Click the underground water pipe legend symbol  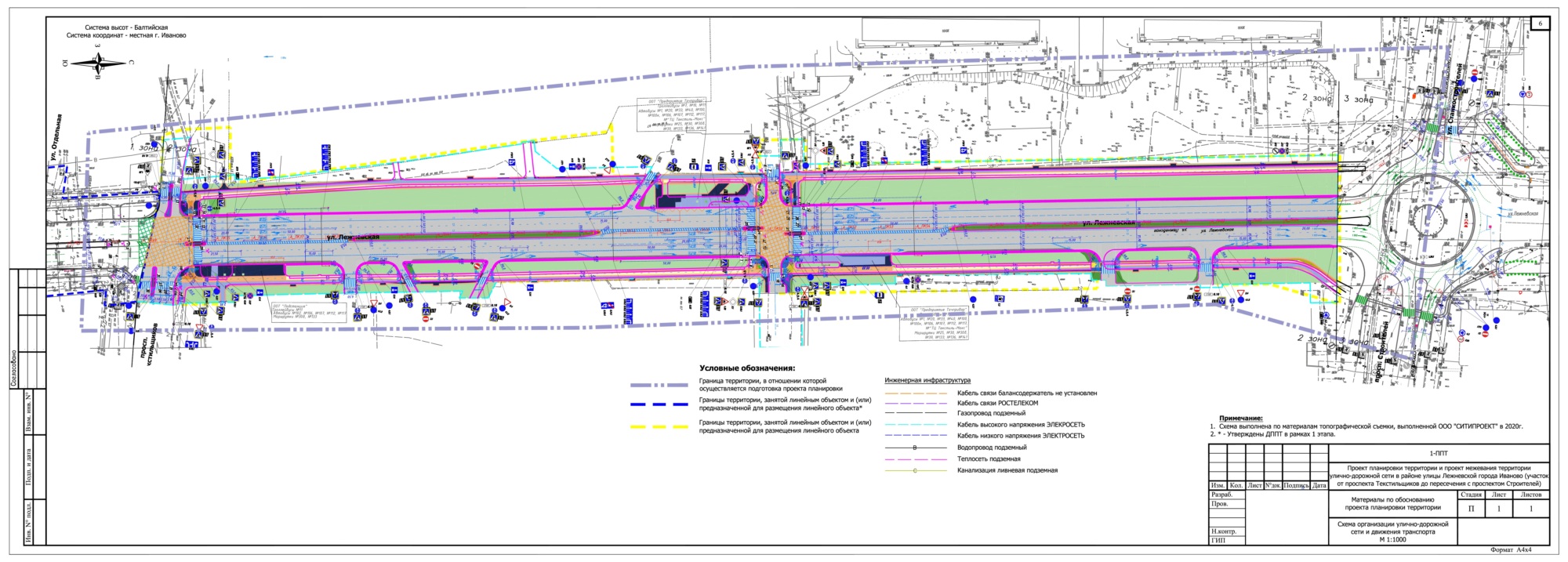pos(915,448)
